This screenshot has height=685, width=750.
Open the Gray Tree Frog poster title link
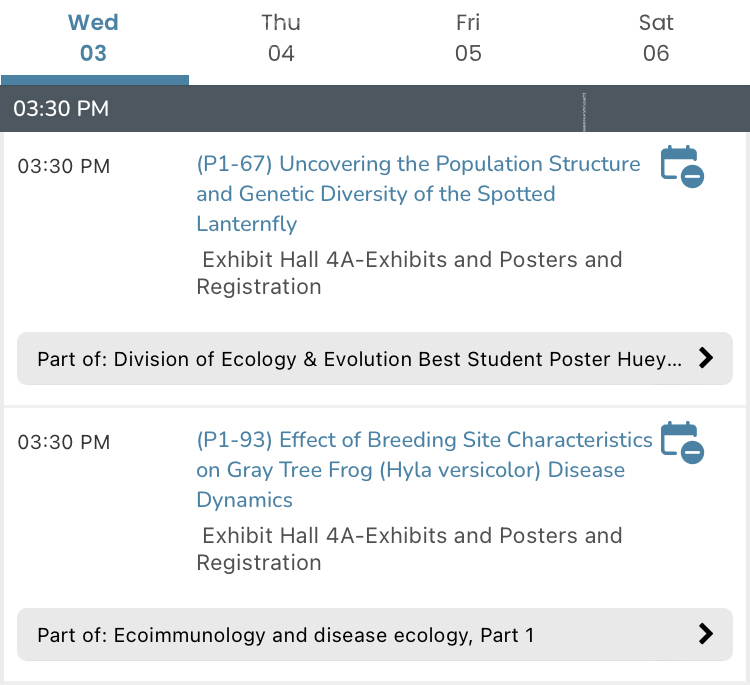[x=424, y=469]
